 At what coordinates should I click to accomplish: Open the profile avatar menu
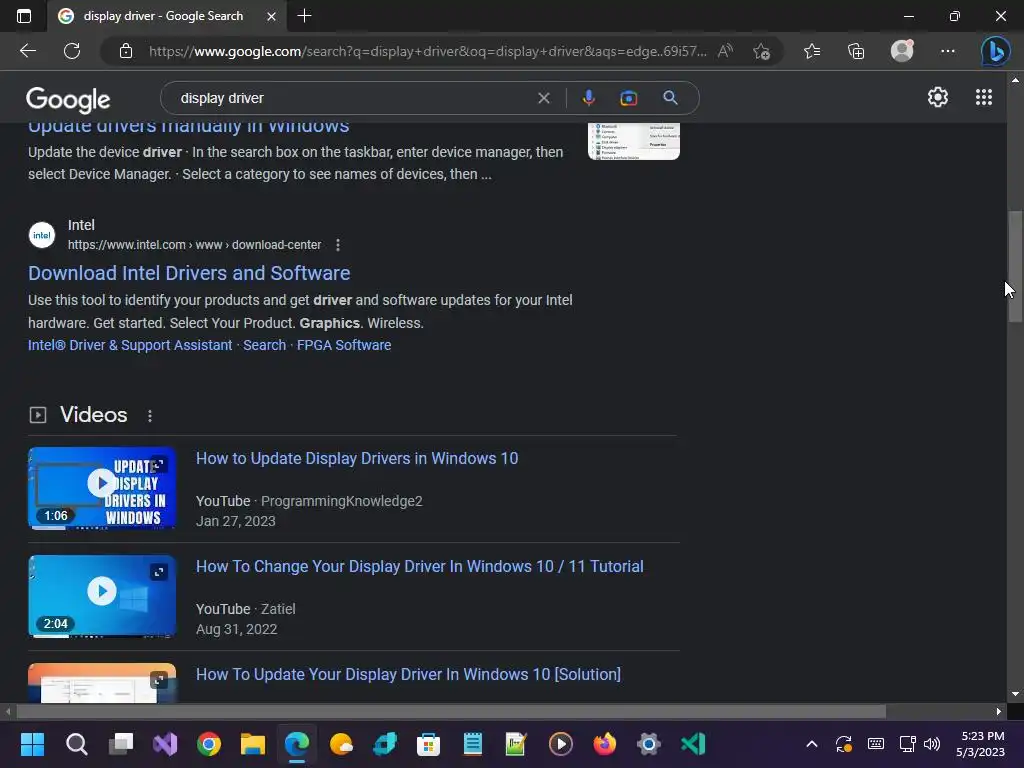902,51
